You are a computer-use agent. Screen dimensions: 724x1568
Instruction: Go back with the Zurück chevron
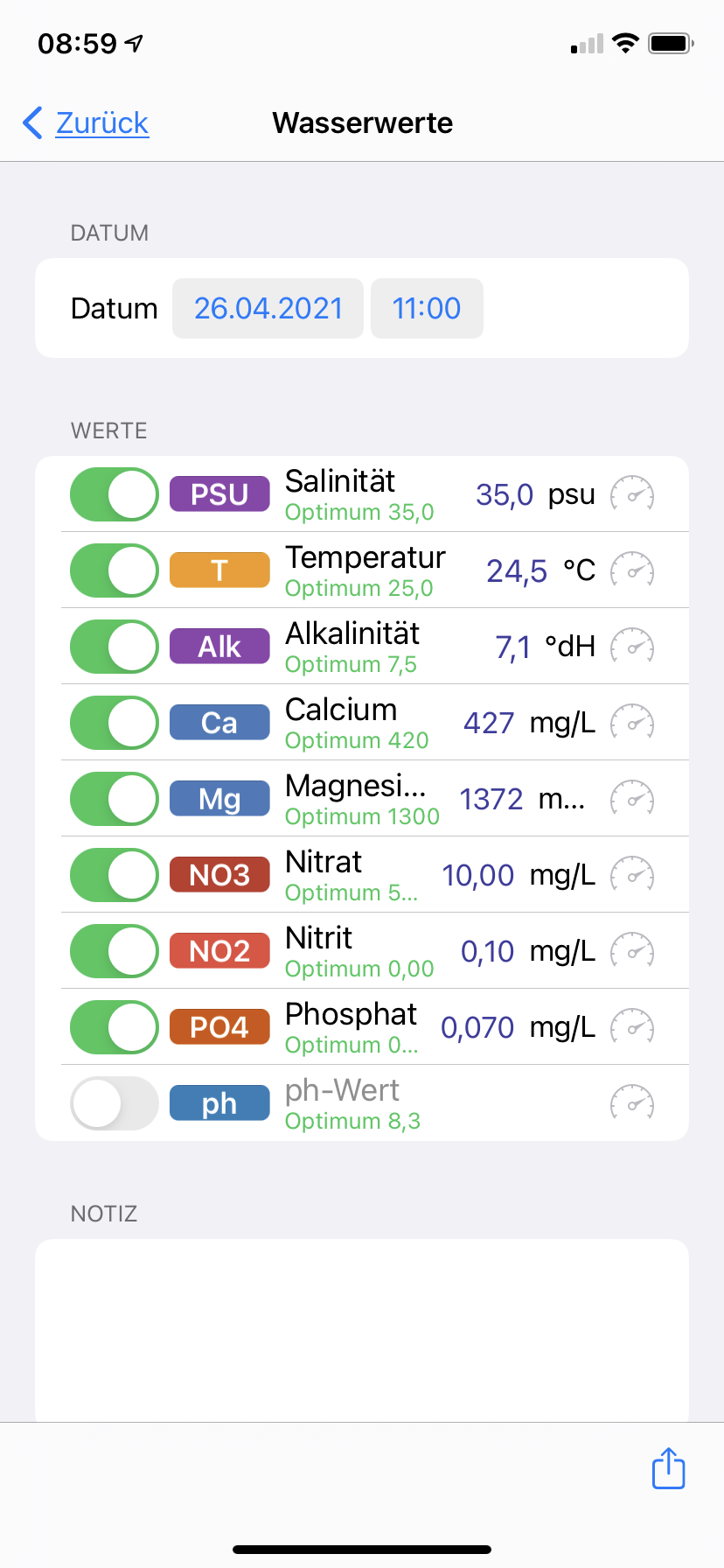coord(33,123)
